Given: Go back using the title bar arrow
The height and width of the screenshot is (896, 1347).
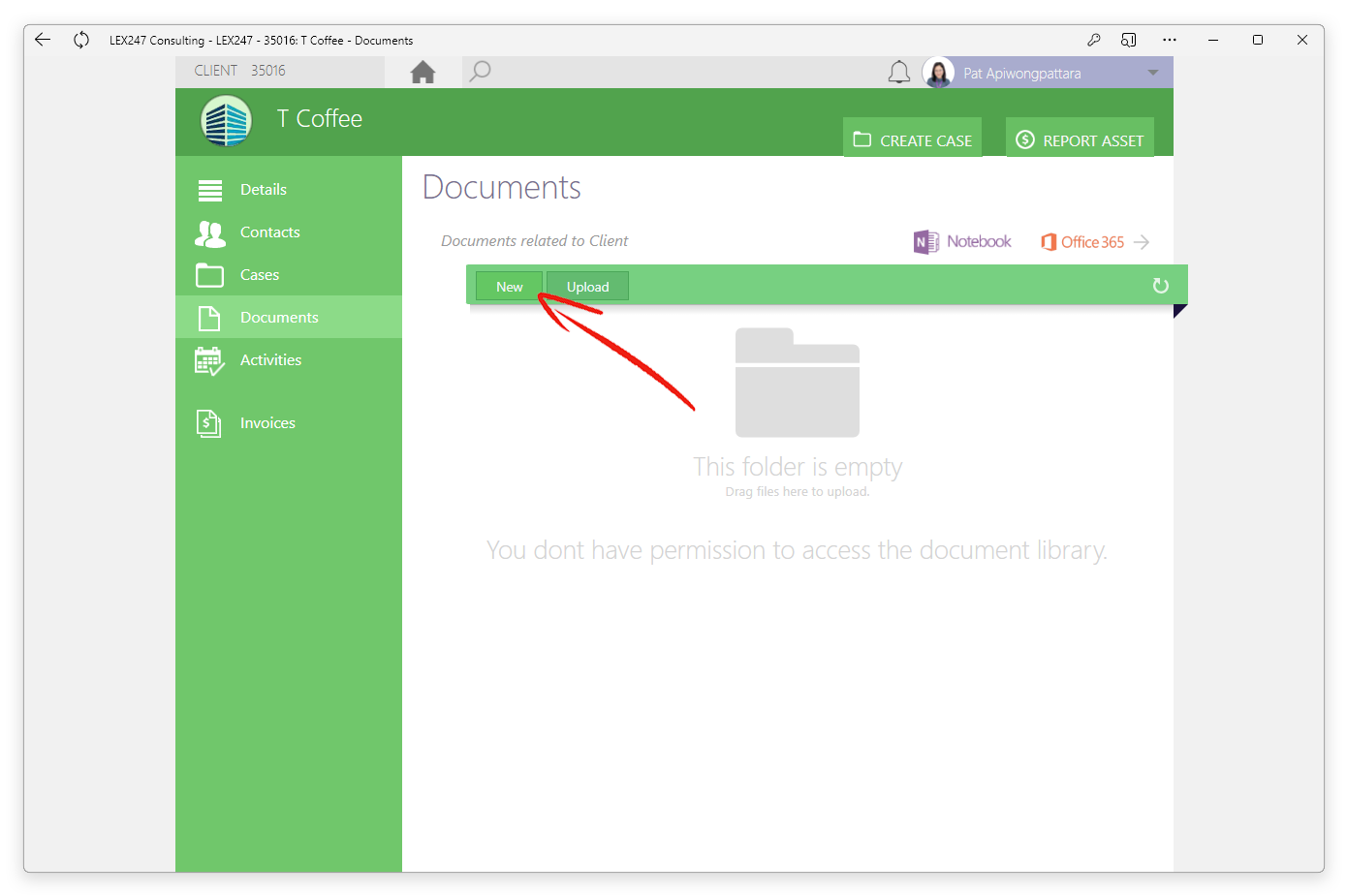Looking at the screenshot, I should (x=43, y=40).
